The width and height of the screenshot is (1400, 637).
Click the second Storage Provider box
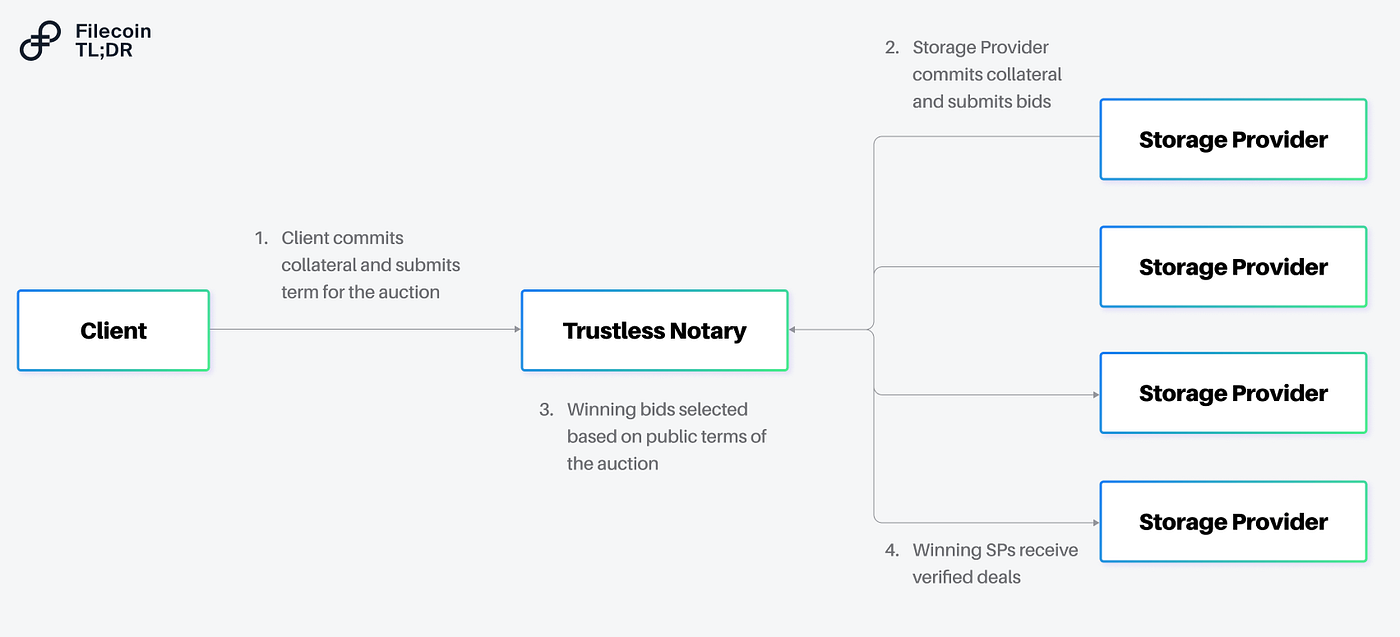click(x=1233, y=267)
